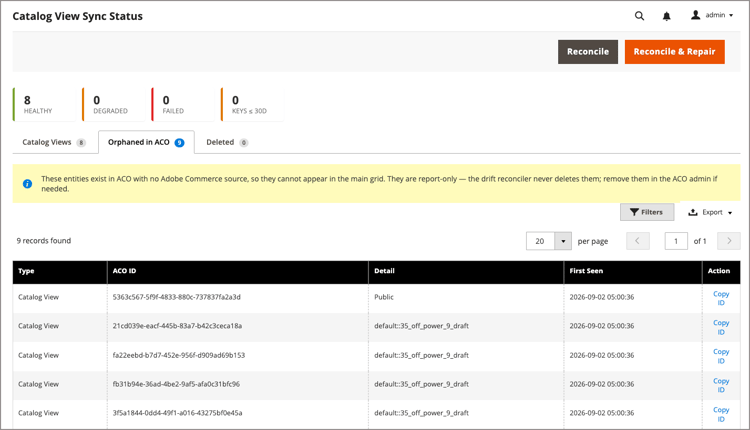The width and height of the screenshot is (750, 430).
Task: Switch to the Catalog Views tab
Action: (x=54, y=142)
